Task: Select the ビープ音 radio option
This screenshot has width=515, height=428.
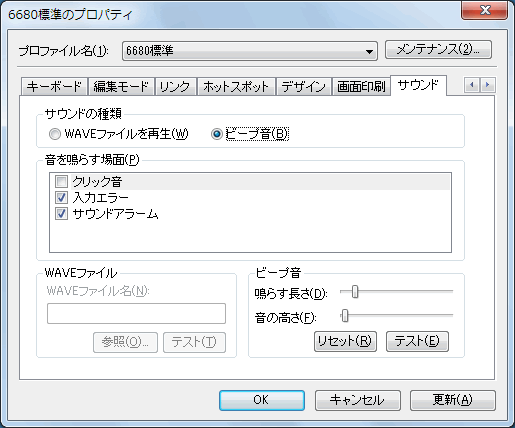Action: tap(217, 134)
